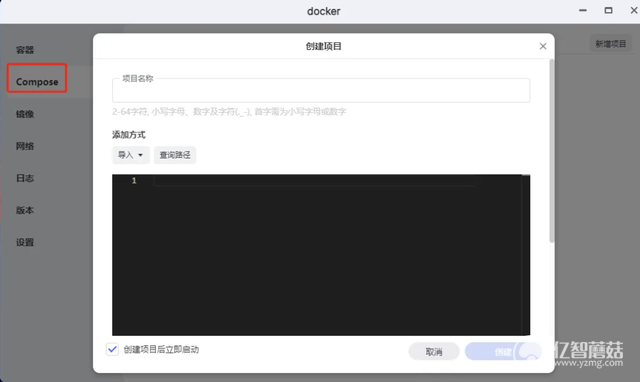Minimize the docker window
This screenshot has height=382, width=640.
point(583,10)
